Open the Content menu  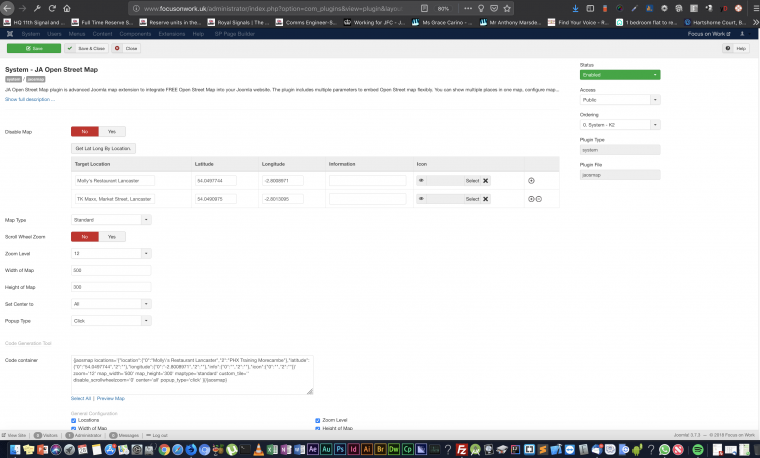tap(102, 34)
